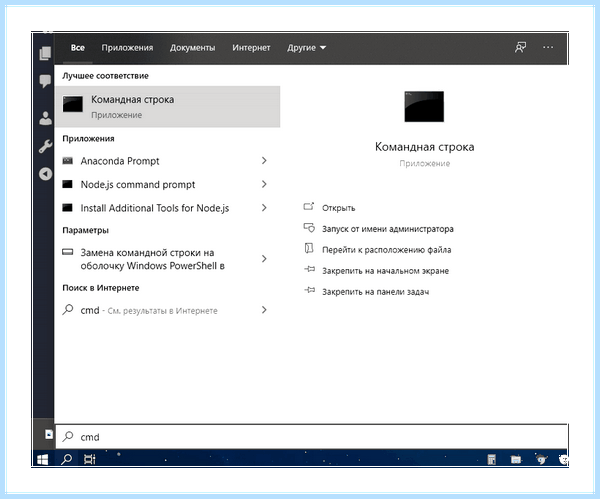Click the small document icon above taskbar
The height and width of the screenshot is (499, 600).
coord(49,434)
